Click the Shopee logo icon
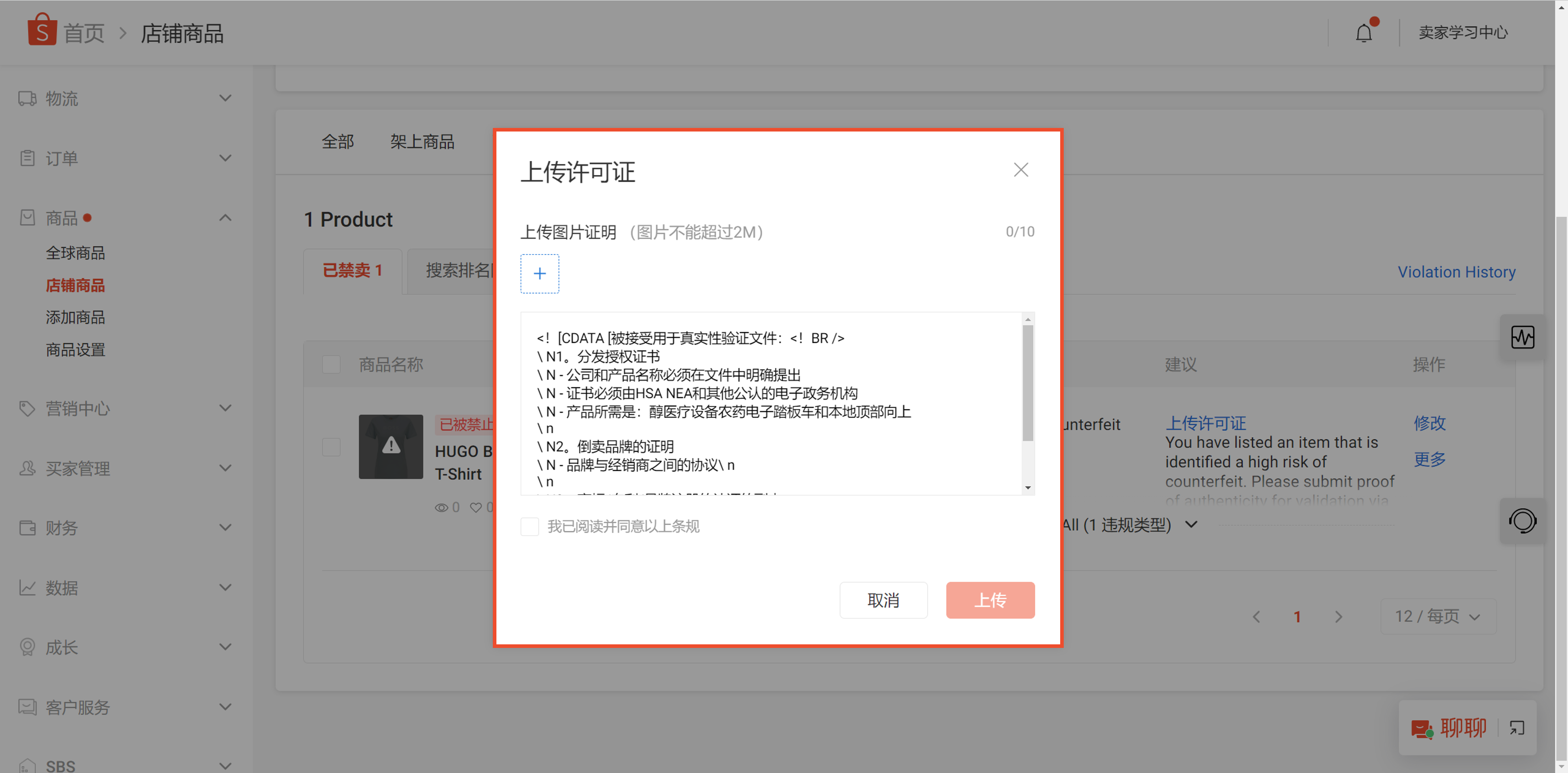Viewport: 1568px width, 773px height. pyautogui.click(x=41, y=30)
